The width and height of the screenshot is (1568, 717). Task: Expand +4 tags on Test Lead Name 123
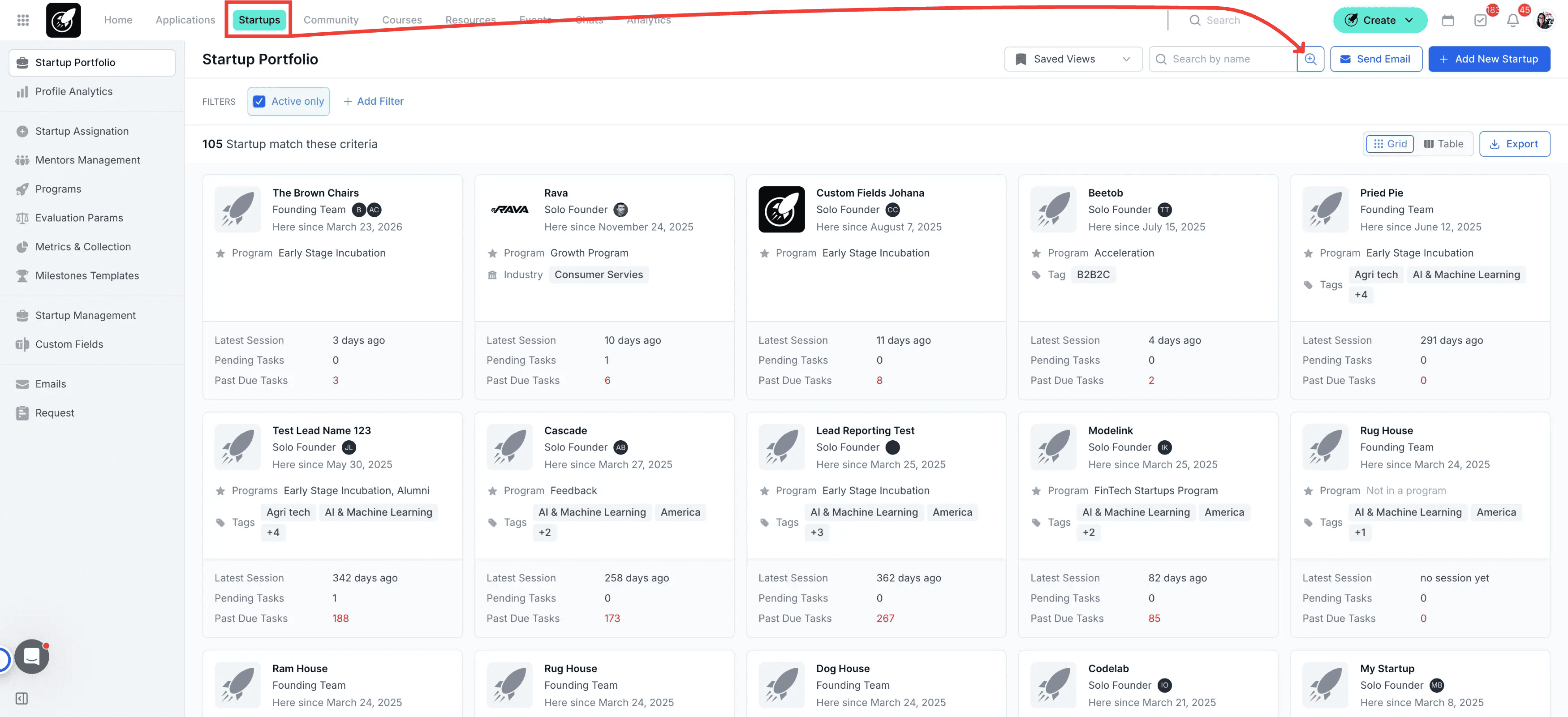[273, 532]
